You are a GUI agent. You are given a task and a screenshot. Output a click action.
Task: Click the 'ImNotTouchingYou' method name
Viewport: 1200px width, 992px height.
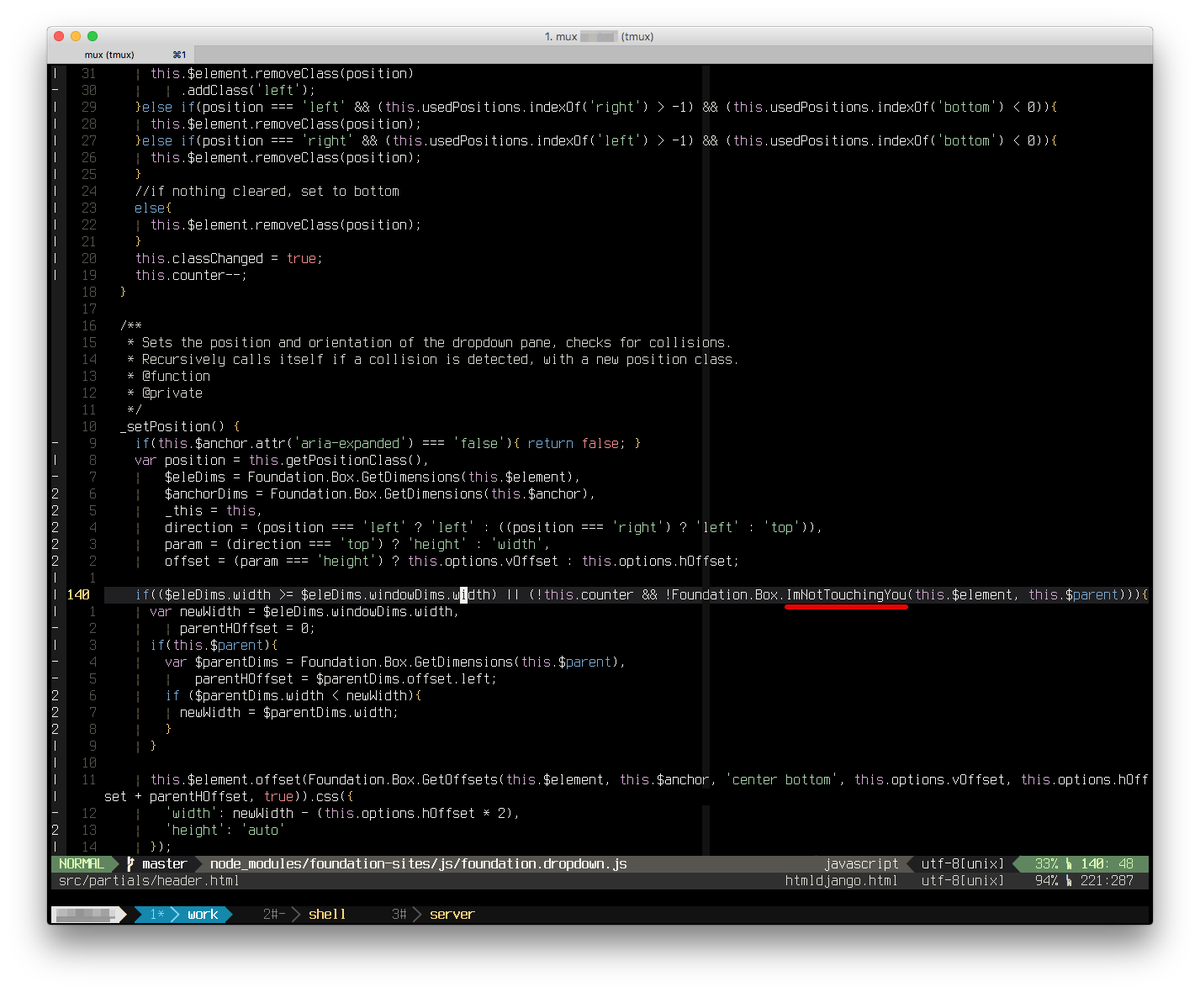click(847, 595)
